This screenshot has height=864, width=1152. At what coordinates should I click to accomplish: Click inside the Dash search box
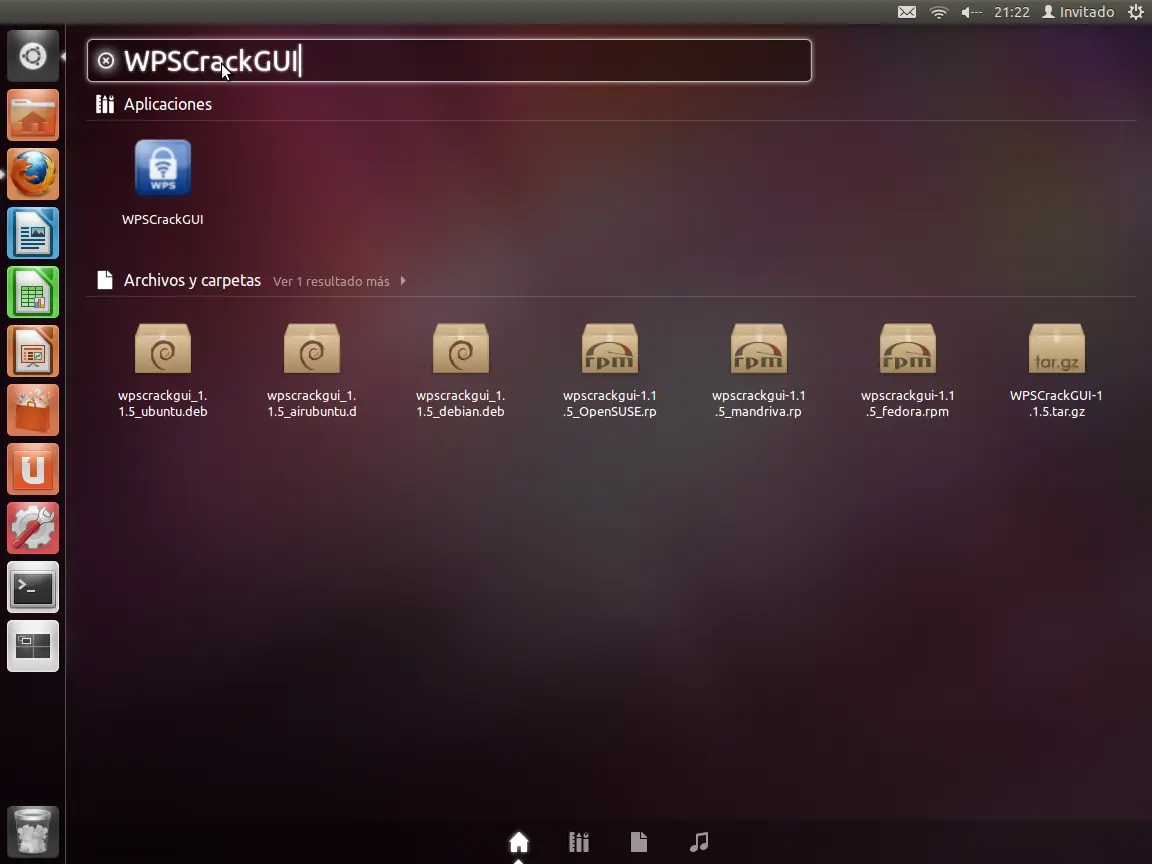[449, 61]
